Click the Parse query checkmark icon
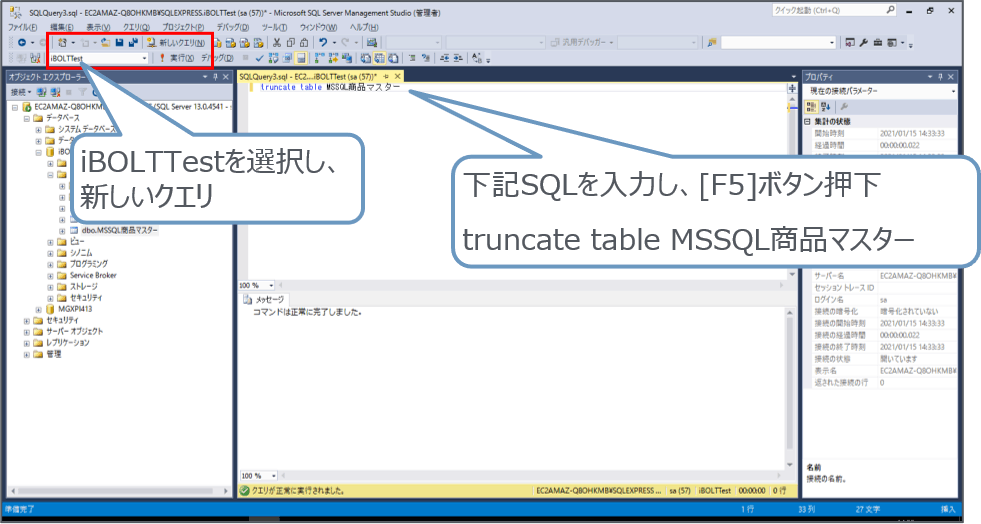This screenshot has height=524, width=981. (x=259, y=59)
